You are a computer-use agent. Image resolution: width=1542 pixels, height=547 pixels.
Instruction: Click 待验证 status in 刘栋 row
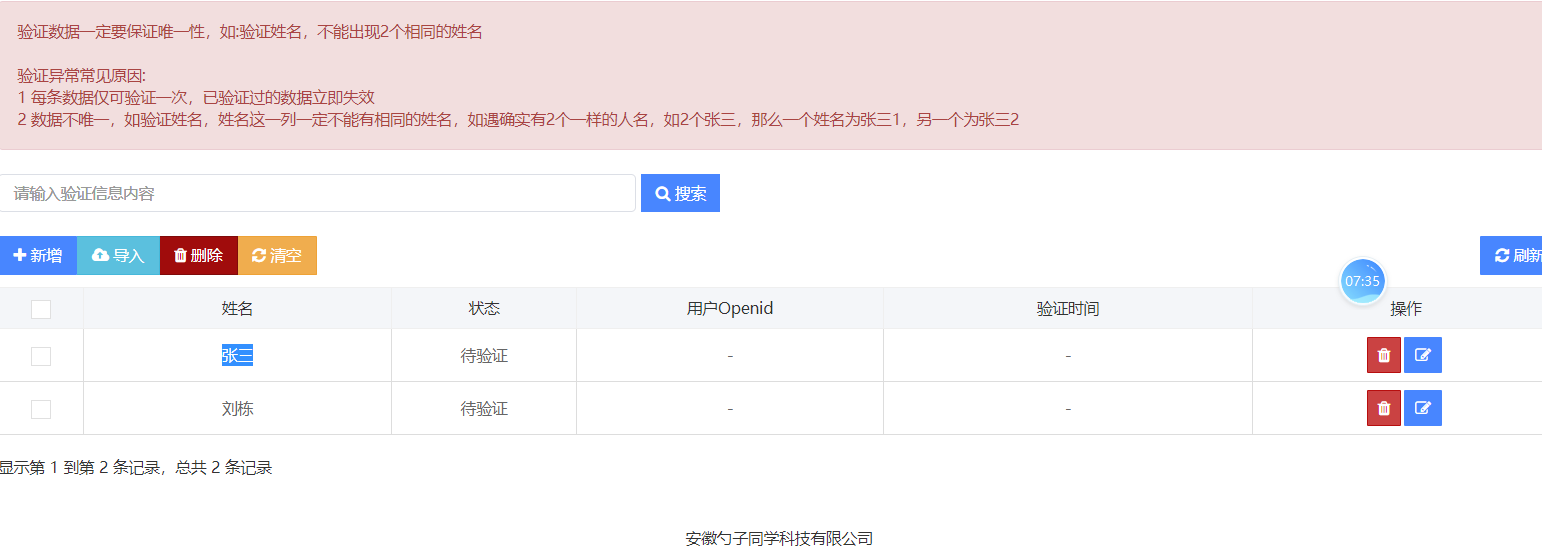click(x=484, y=408)
